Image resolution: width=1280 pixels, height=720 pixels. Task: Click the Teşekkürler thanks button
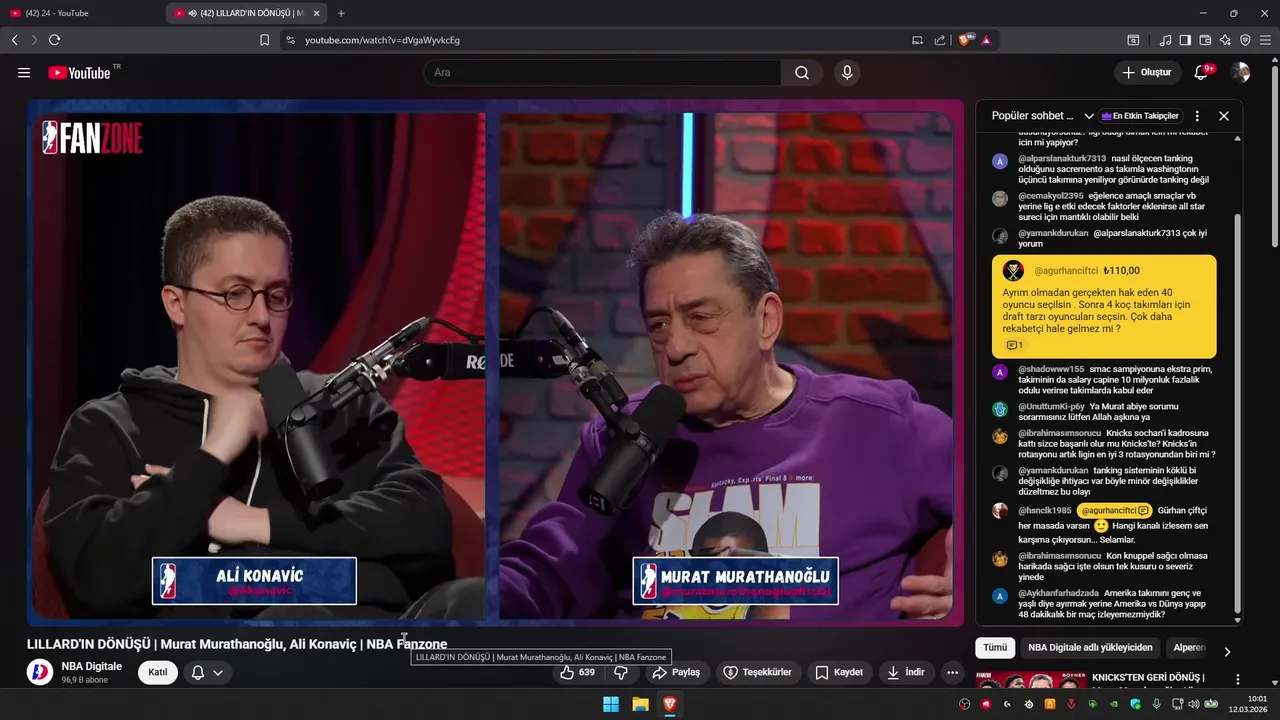[x=758, y=672]
